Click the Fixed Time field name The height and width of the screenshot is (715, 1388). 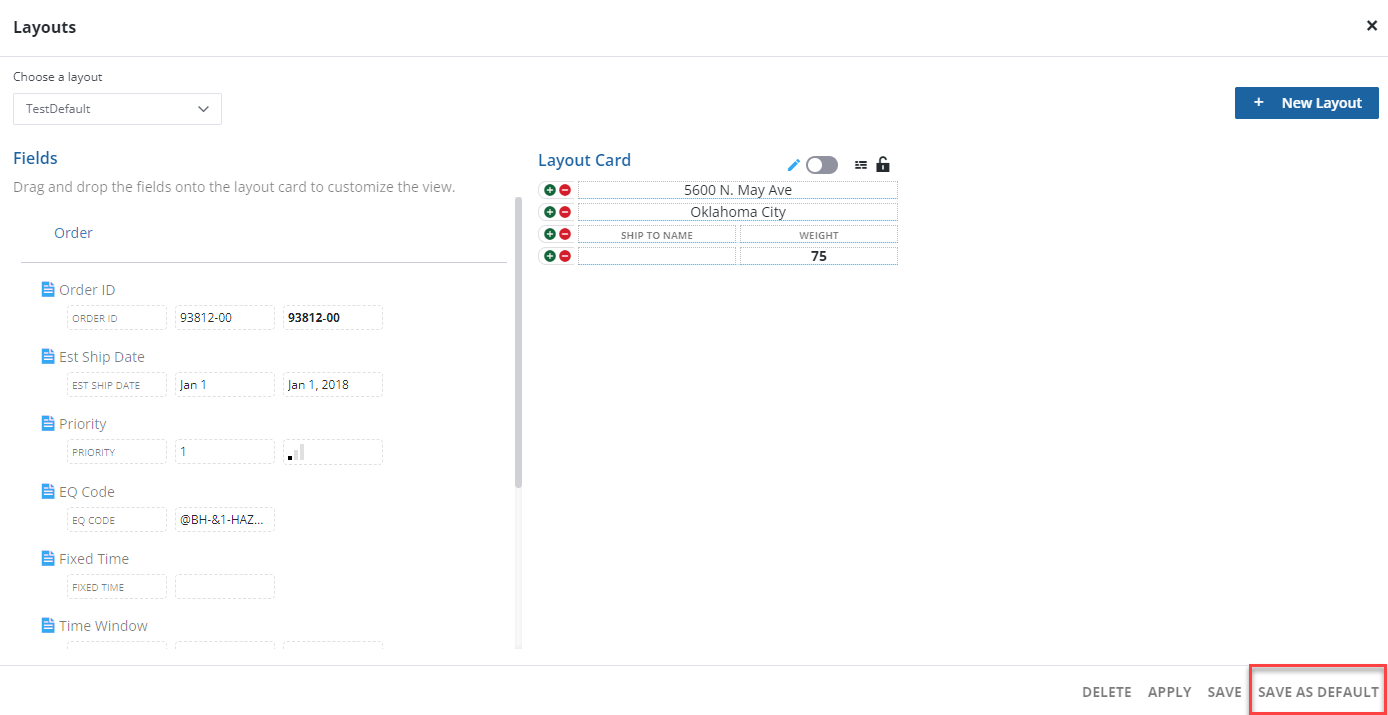pyautogui.click(x=94, y=559)
